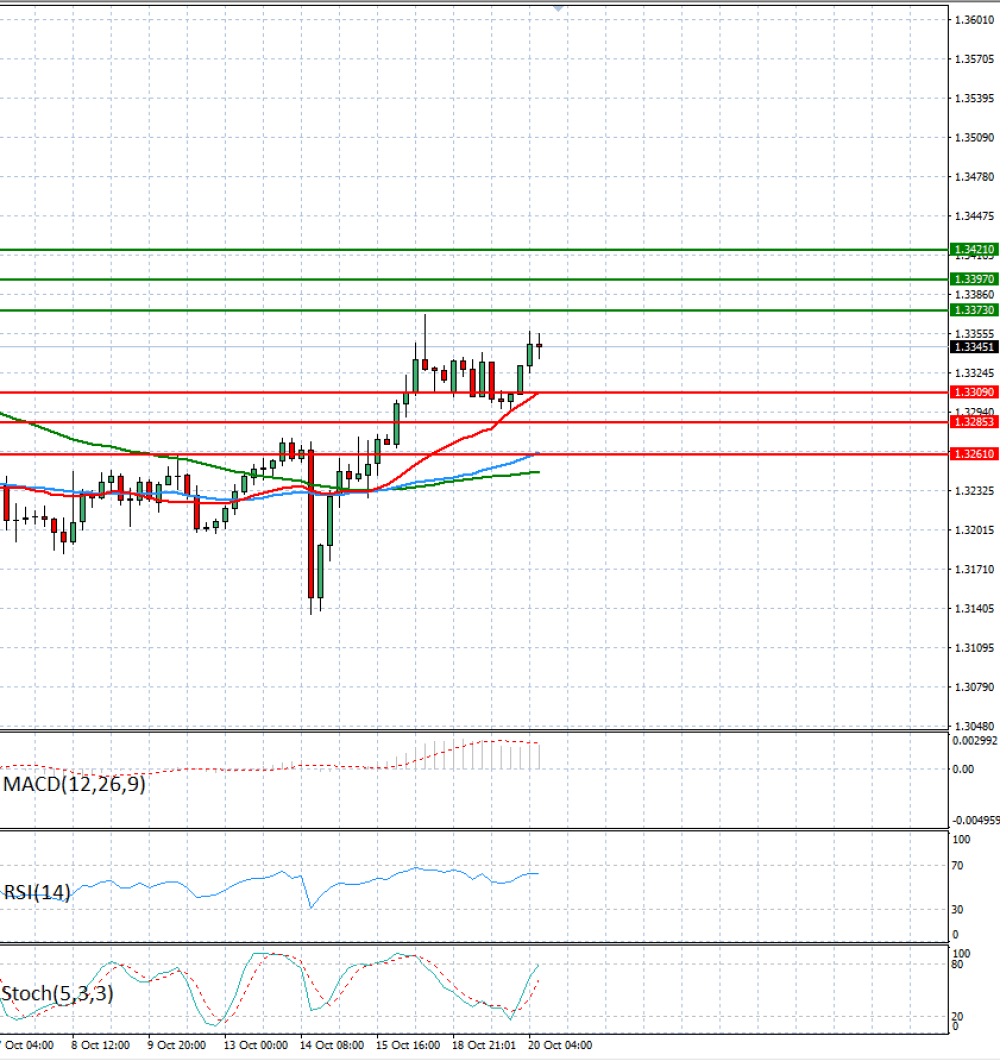Click the 18 Oct 21:01 time axis label
Screen dimensions: 1000x1061
click(x=484, y=1045)
